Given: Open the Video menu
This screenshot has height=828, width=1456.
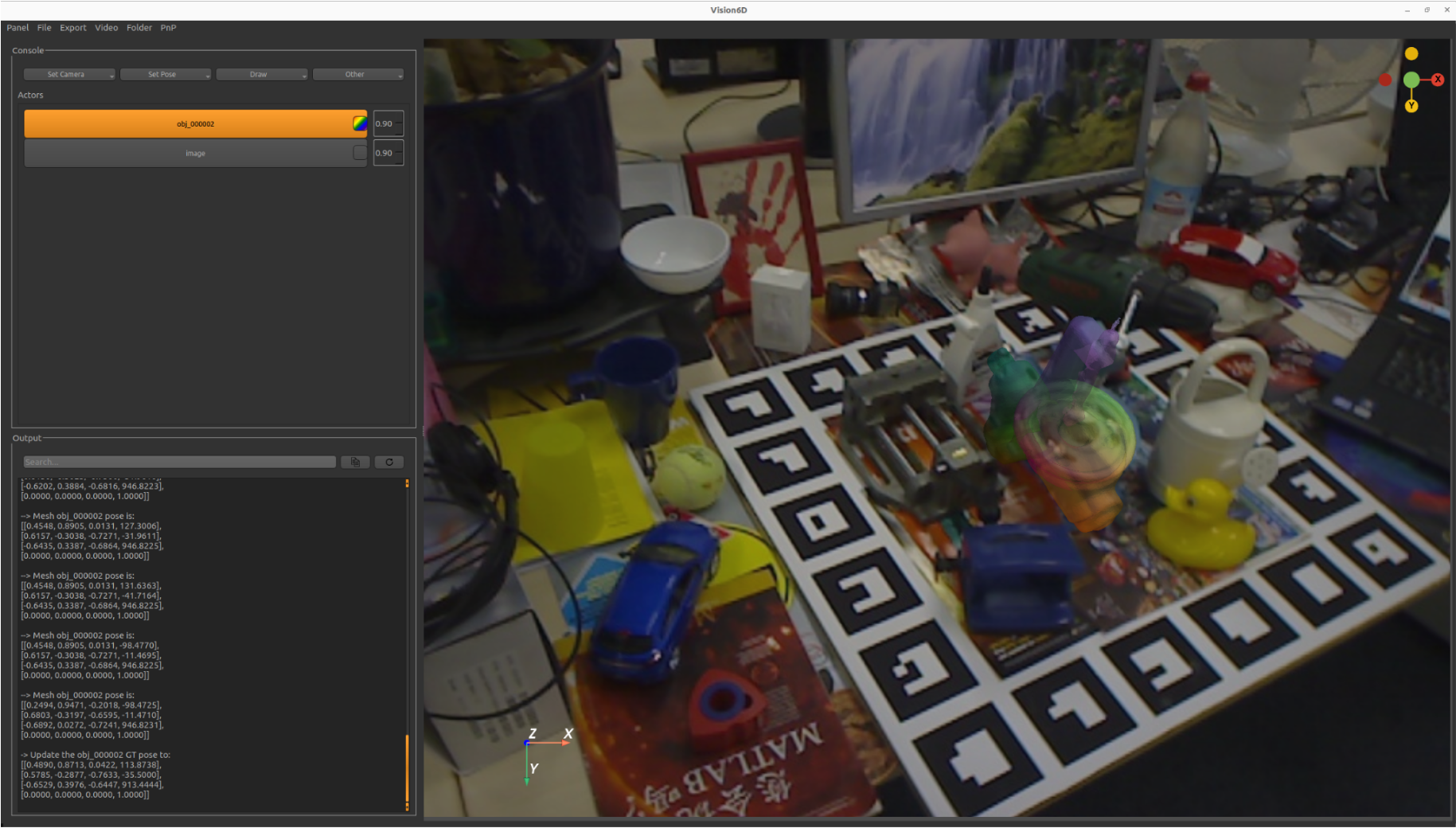Looking at the screenshot, I should tap(106, 27).
